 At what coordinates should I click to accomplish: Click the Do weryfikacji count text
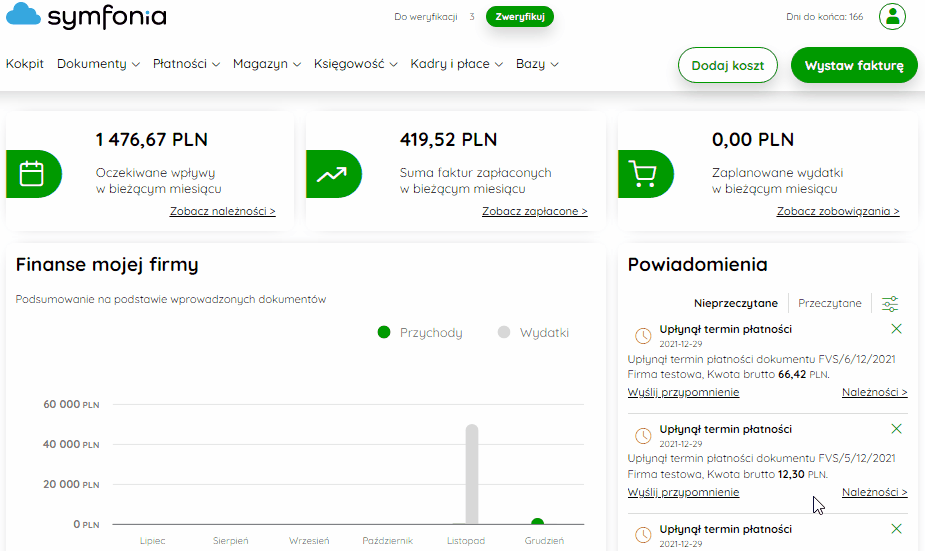(x=434, y=17)
